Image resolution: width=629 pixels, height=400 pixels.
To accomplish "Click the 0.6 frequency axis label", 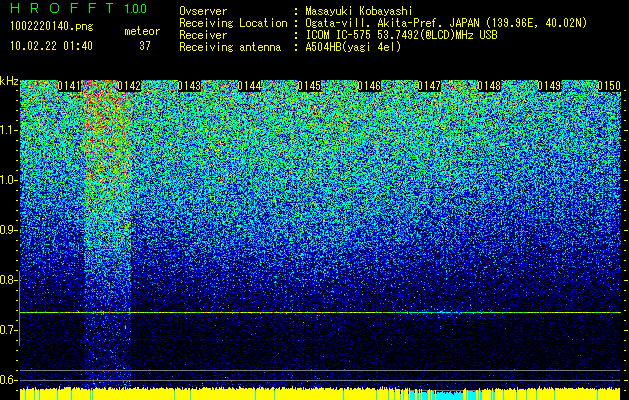I will pyautogui.click(x=8, y=380).
